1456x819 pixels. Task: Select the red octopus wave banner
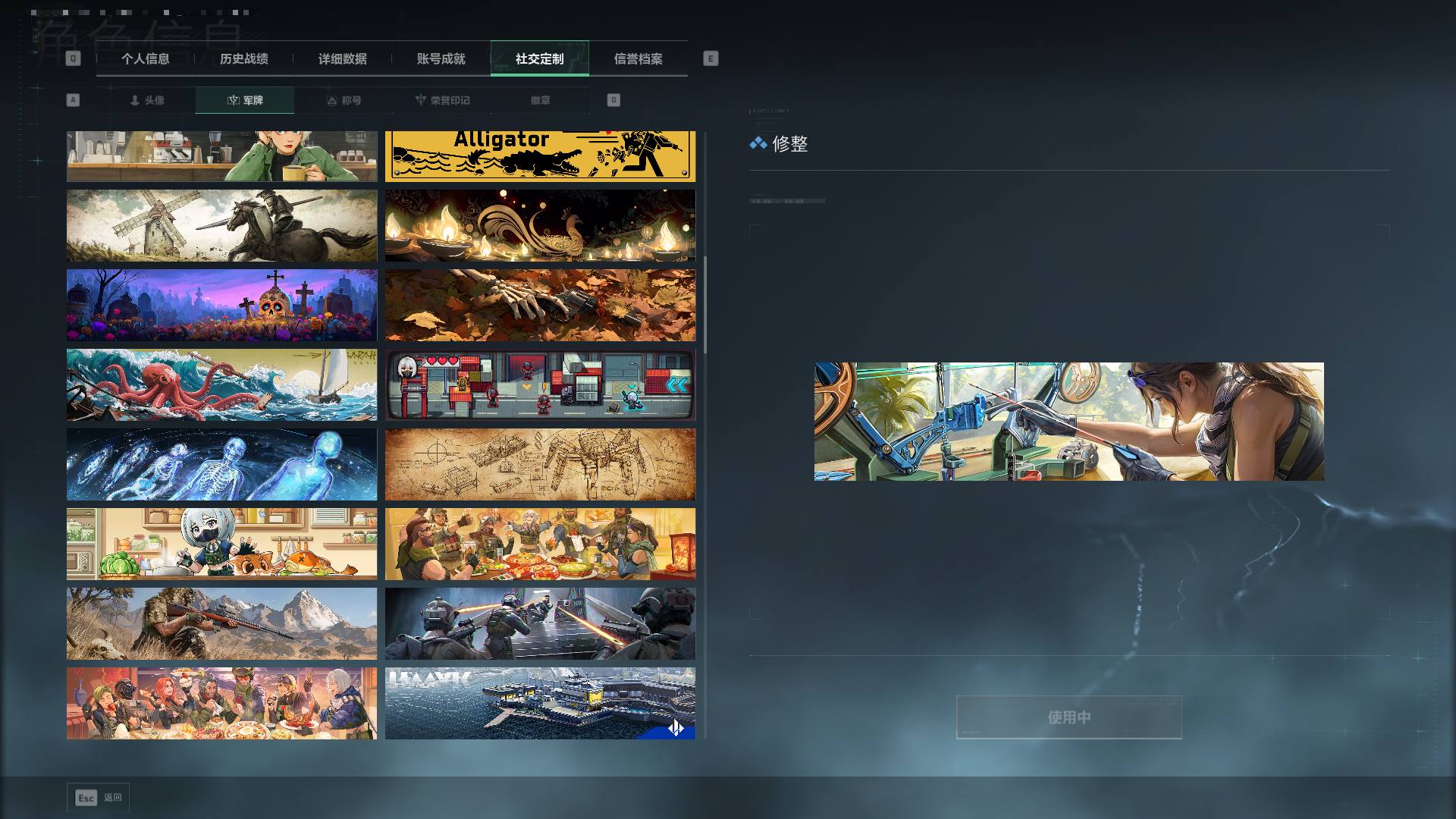(221, 384)
